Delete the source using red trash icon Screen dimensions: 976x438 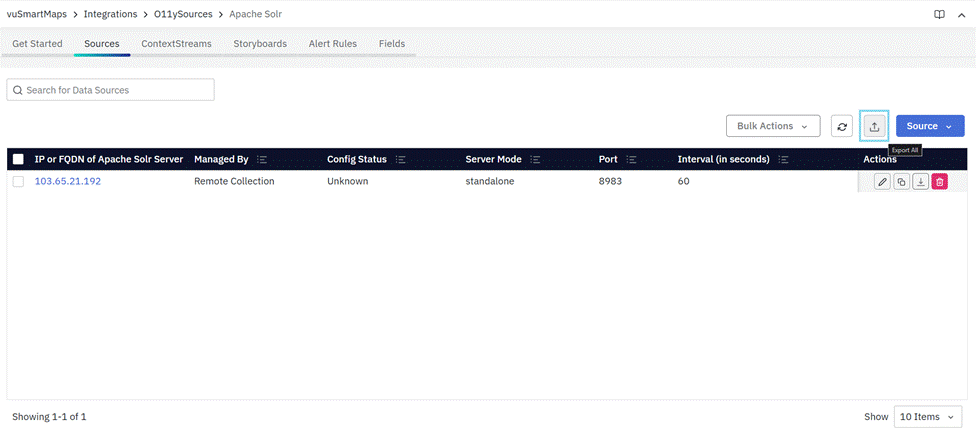[x=940, y=182]
